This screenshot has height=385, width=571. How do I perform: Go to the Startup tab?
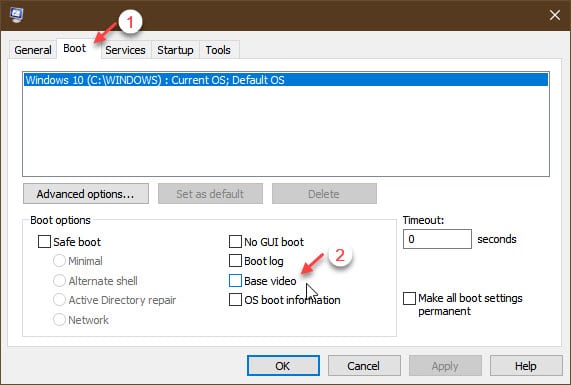coord(175,50)
